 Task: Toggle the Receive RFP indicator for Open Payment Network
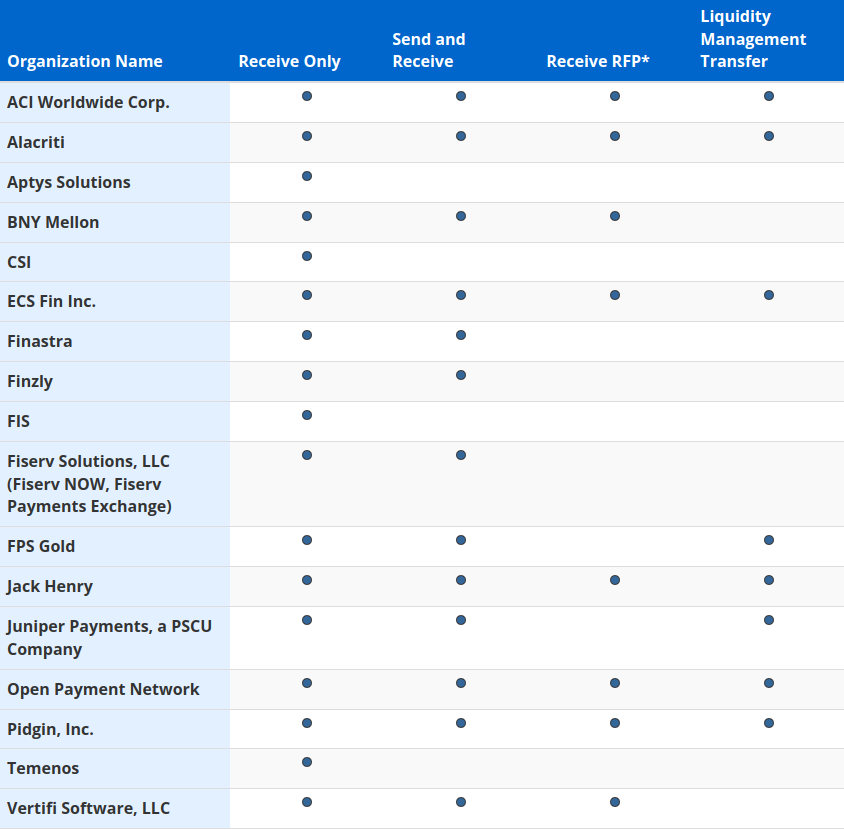click(x=615, y=683)
